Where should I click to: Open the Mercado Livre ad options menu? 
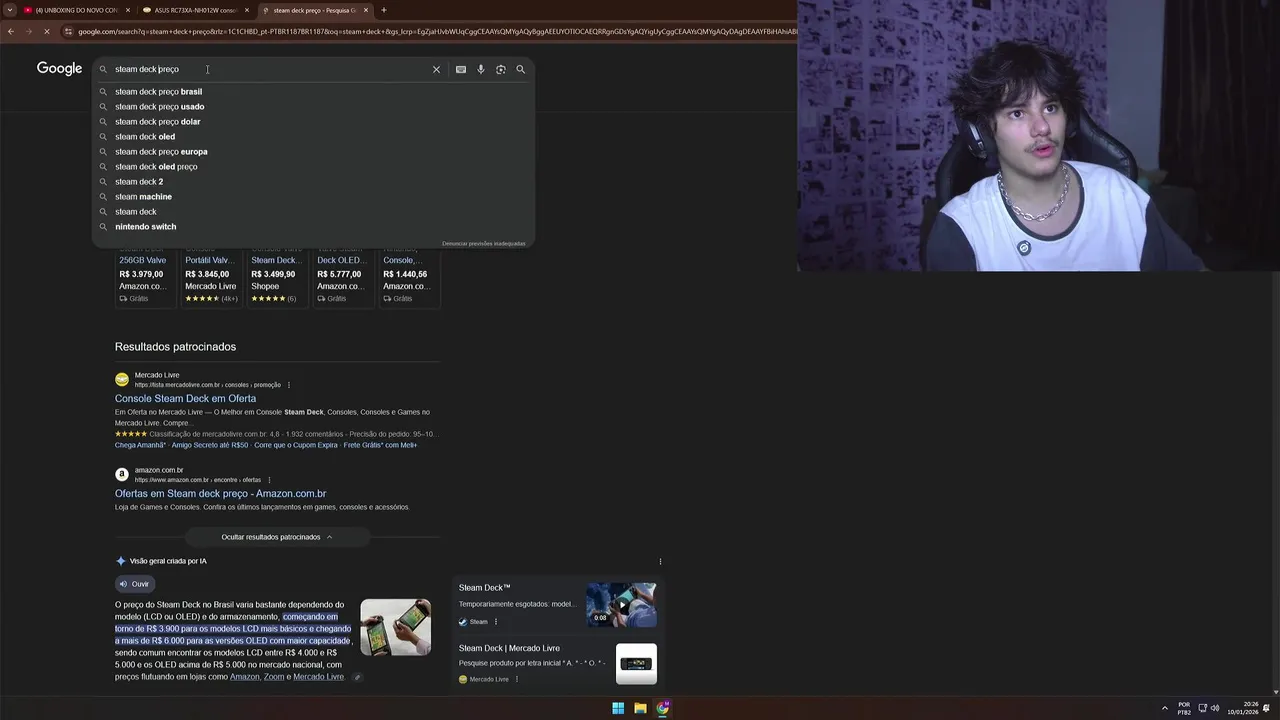click(x=289, y=385)
